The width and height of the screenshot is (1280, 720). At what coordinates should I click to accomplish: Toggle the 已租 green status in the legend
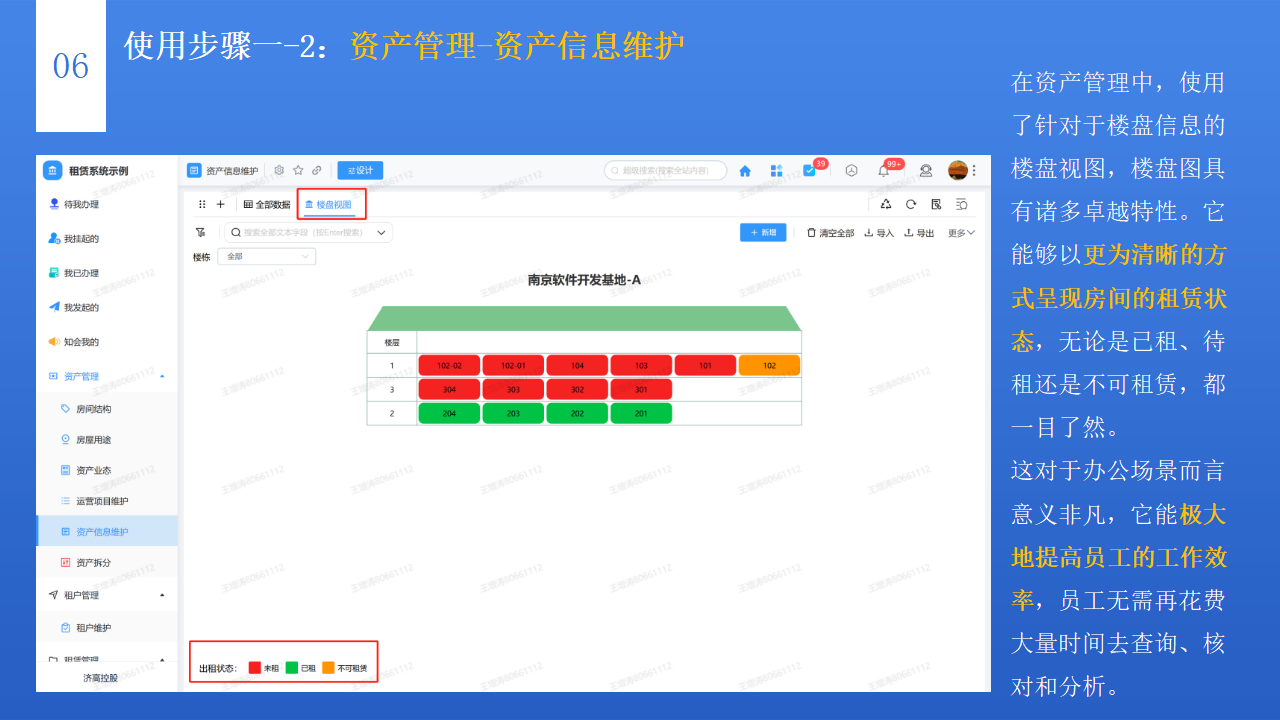coord(293,667)
